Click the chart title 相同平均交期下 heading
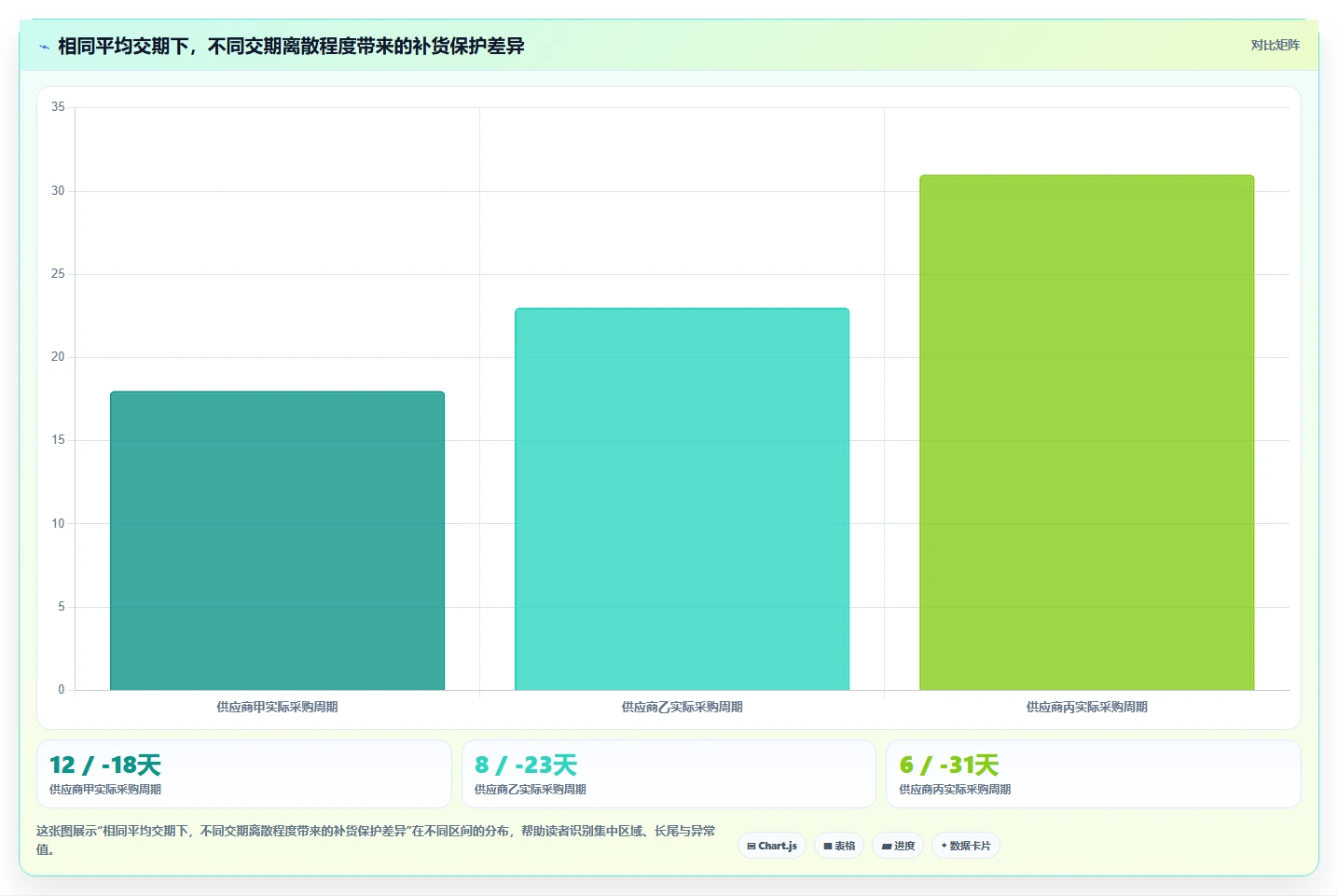This screenshot has height=896, width=1338. (291, 46)
